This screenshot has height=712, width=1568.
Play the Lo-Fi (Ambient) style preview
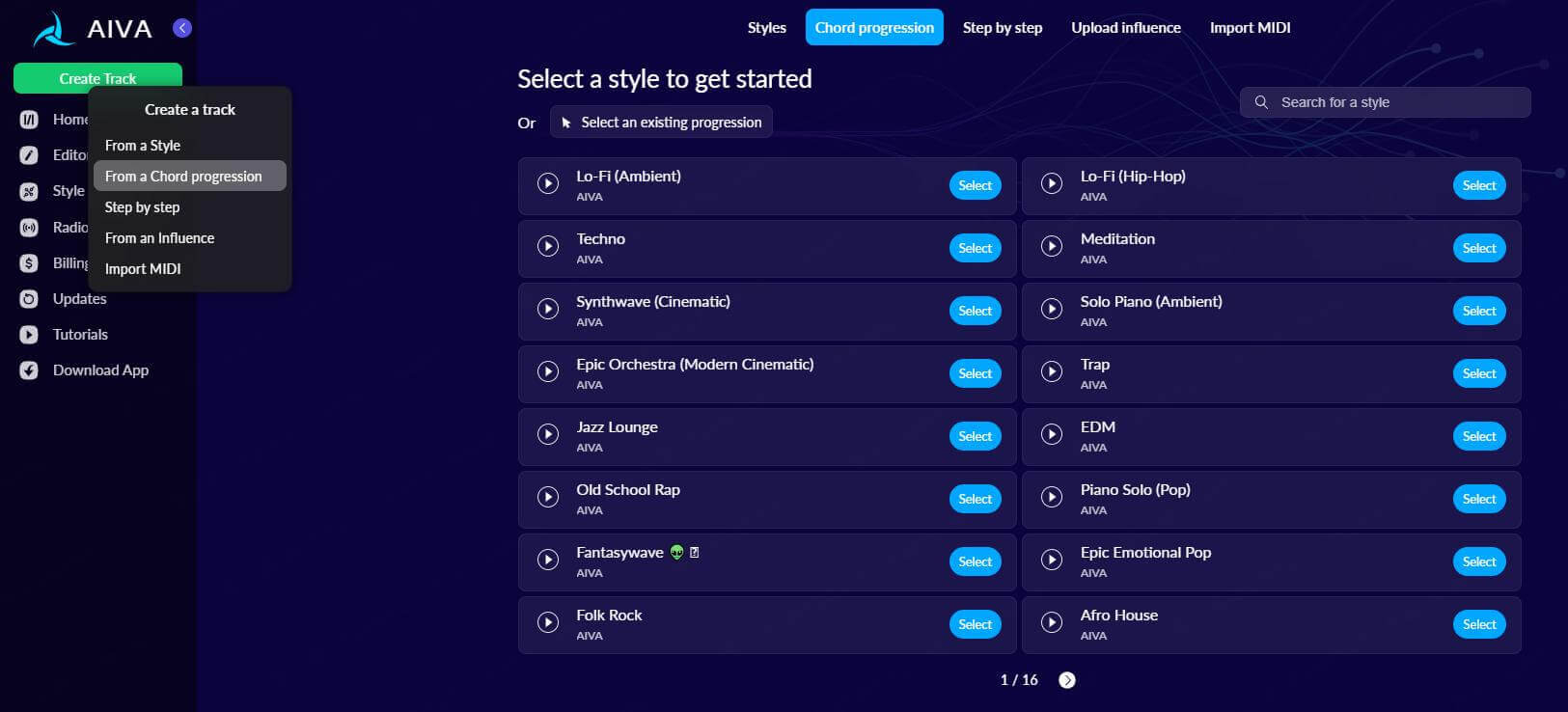[548, 183]
